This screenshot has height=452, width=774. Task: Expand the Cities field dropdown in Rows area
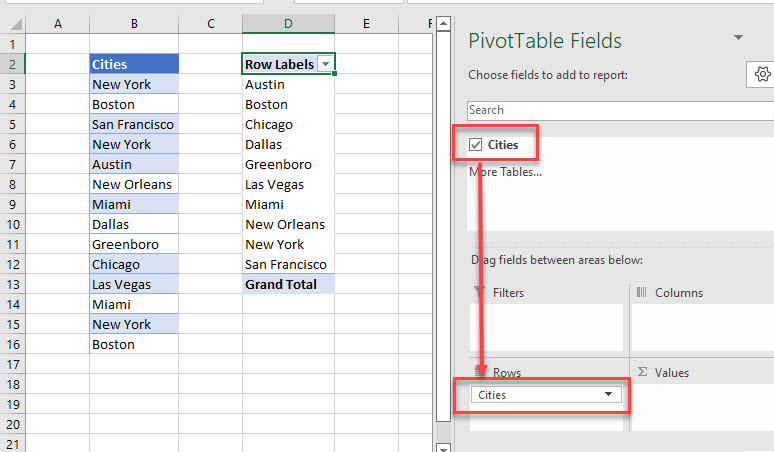coord(608,395)
